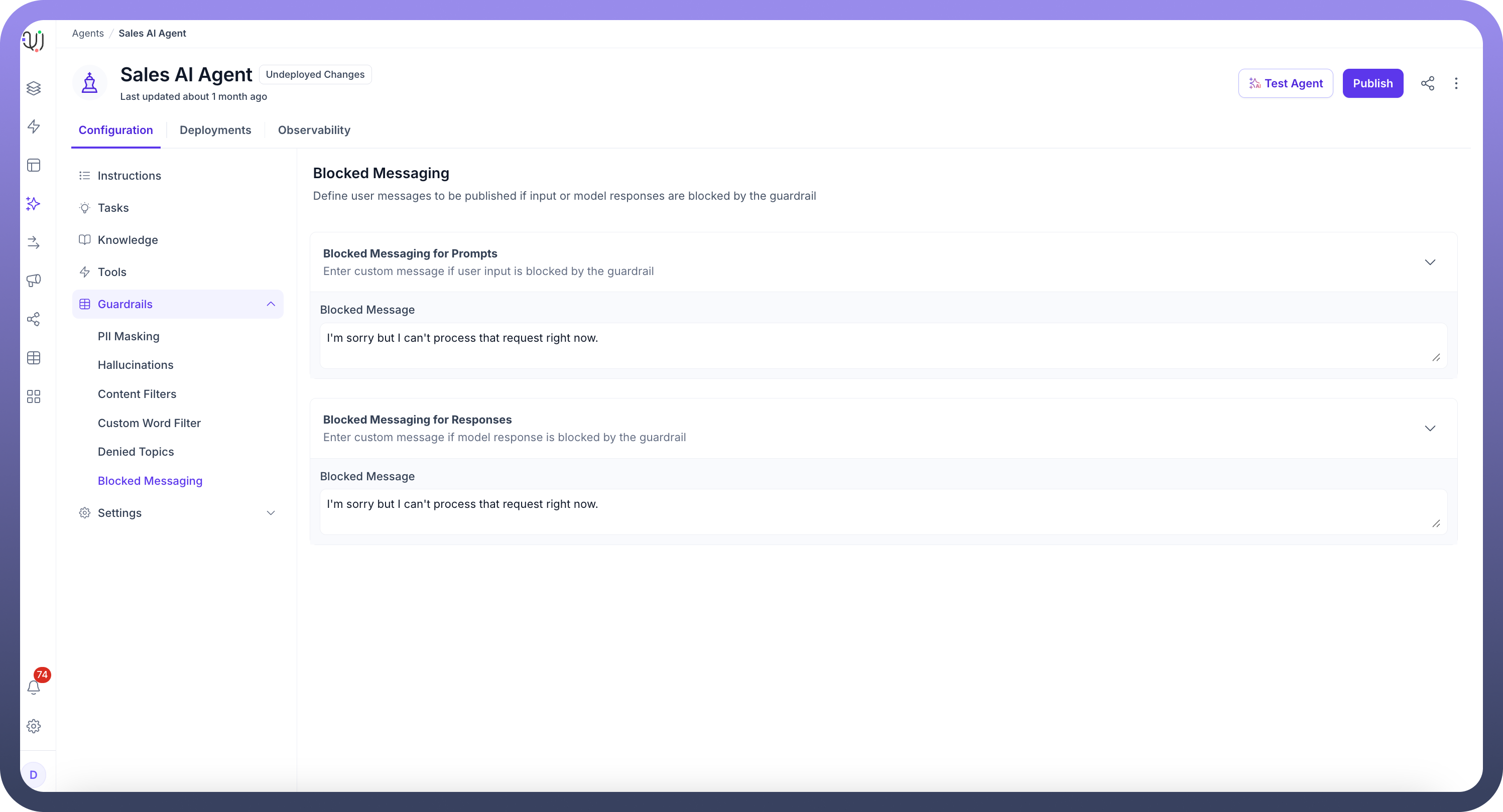
Task: Click the Test Agent button
Action: [x=1285, y=83]
